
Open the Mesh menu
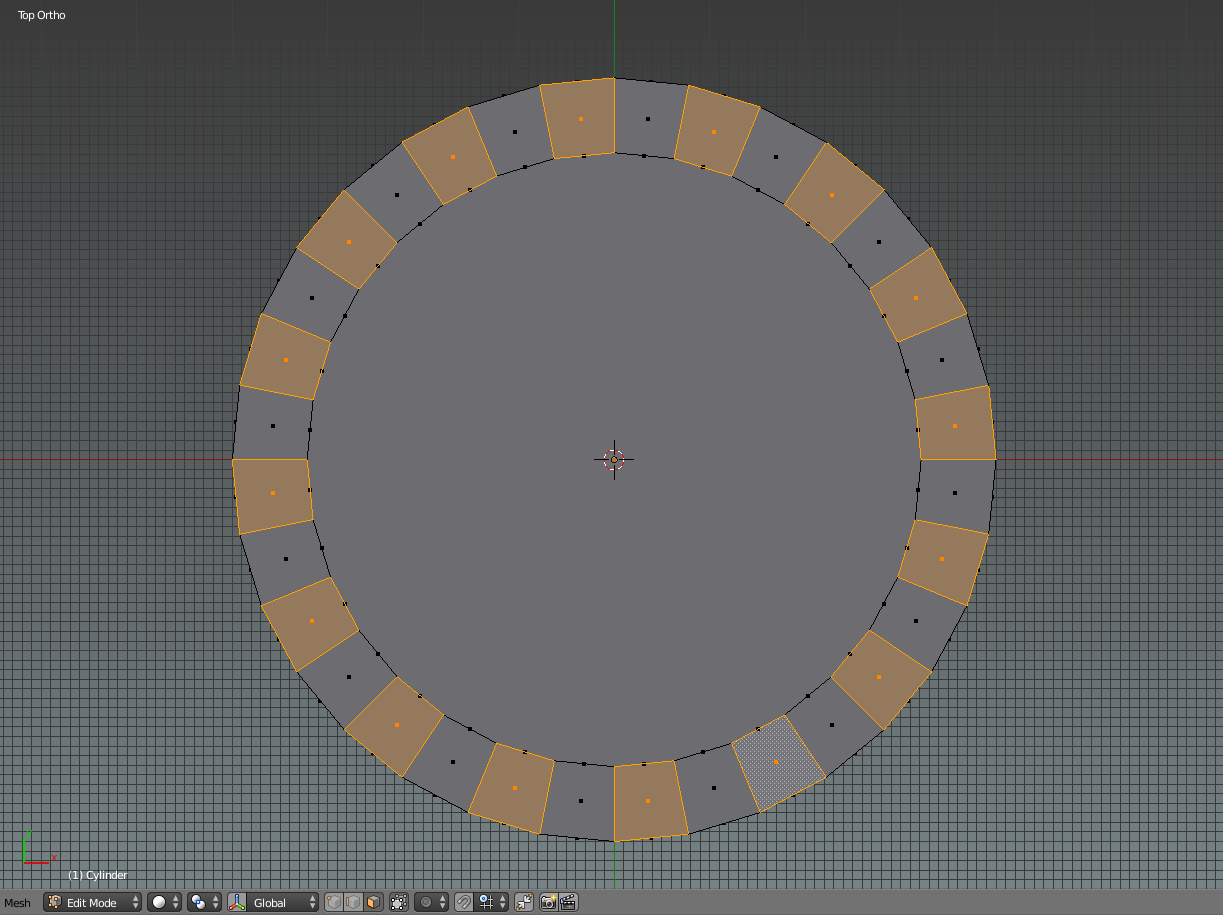coord(17,903)
